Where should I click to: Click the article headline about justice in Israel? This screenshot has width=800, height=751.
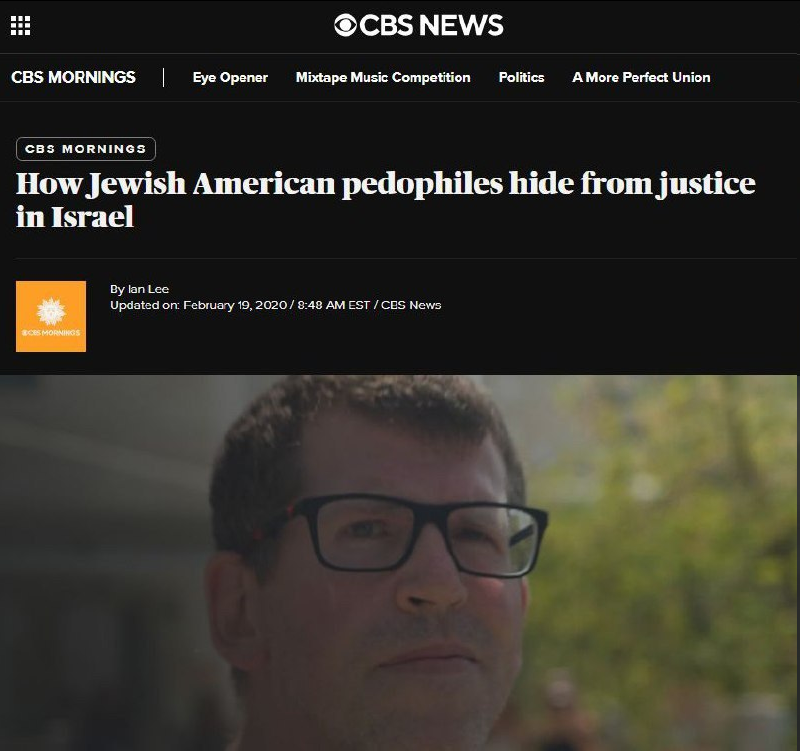tap(385, 199)
